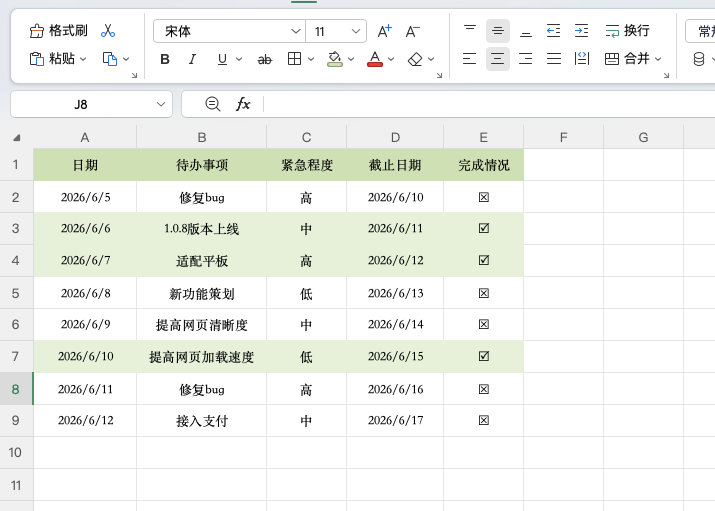Toggle bold formatting

165,59
